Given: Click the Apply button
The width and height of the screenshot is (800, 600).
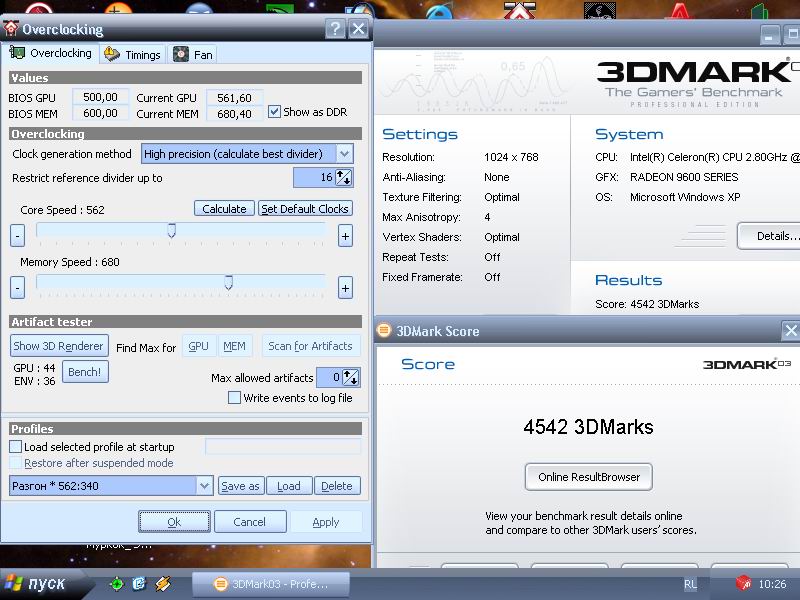Looking at the screenshot, I should point(326,522).
